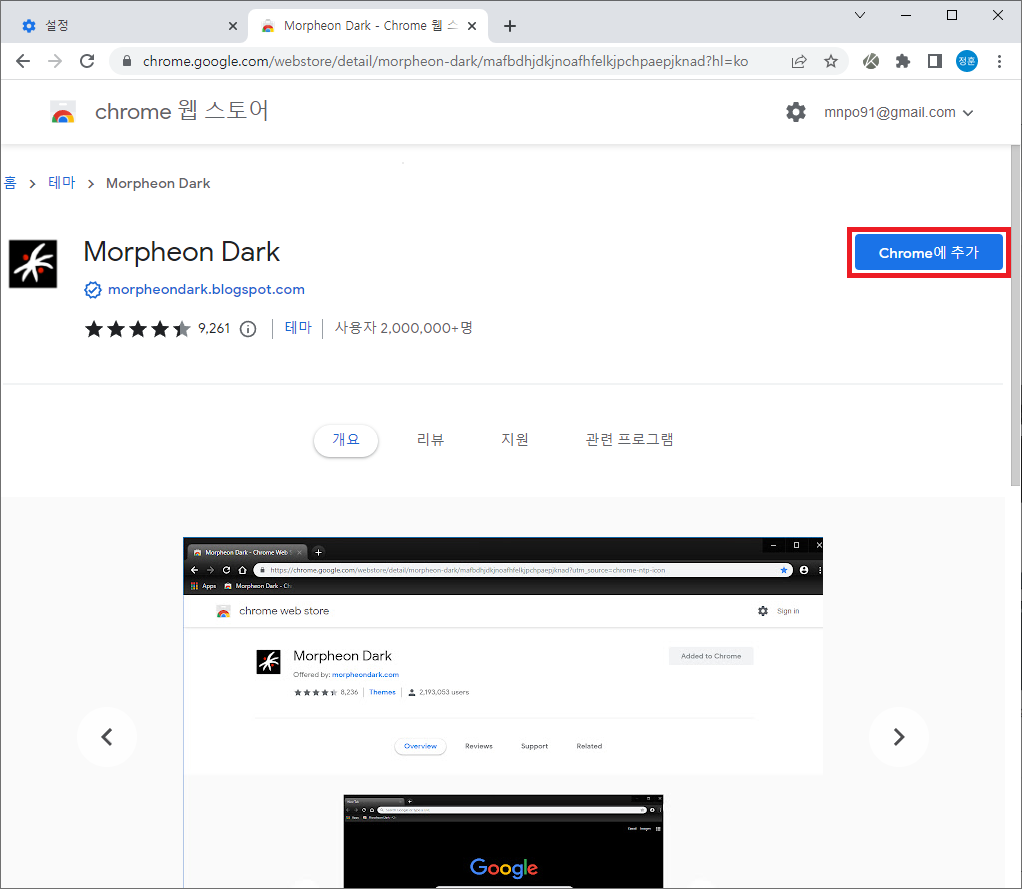This screenshot has height=889, width=1022.
Task: Go to 홈 breadcrumb link
Action: 10,183
